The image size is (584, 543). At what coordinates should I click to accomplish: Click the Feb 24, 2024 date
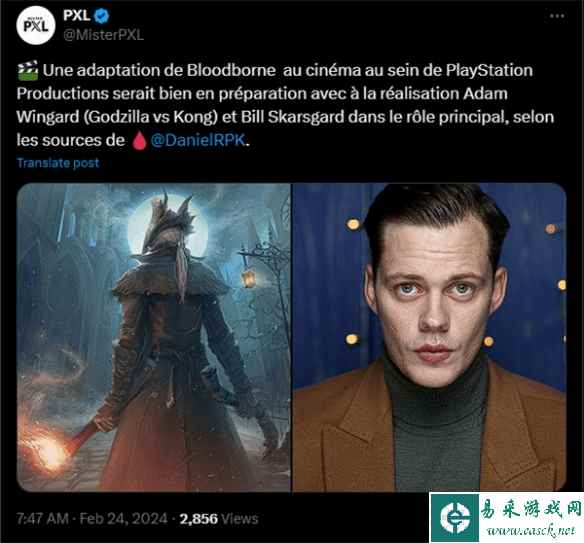(124, 518)
